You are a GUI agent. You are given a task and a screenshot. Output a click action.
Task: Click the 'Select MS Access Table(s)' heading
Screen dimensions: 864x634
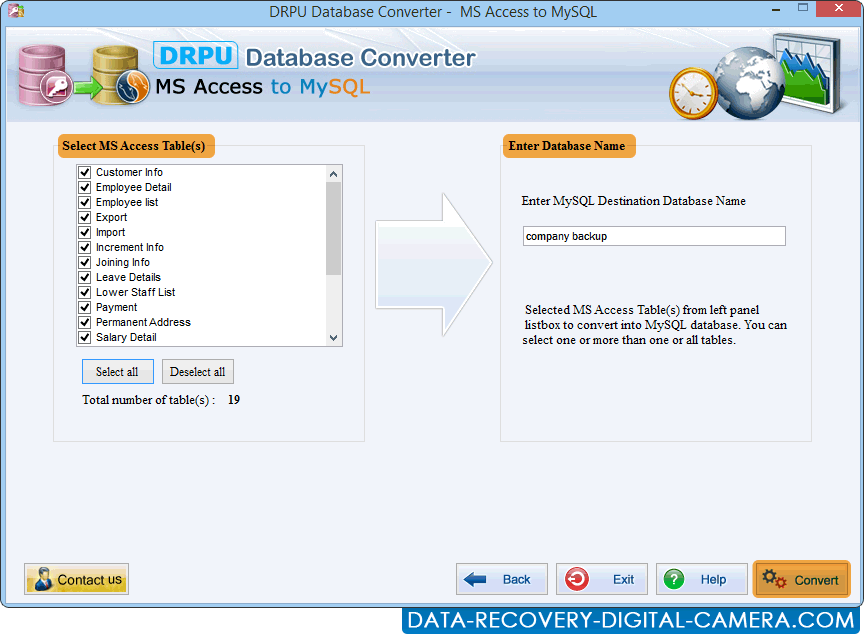[x=136, y=146]
